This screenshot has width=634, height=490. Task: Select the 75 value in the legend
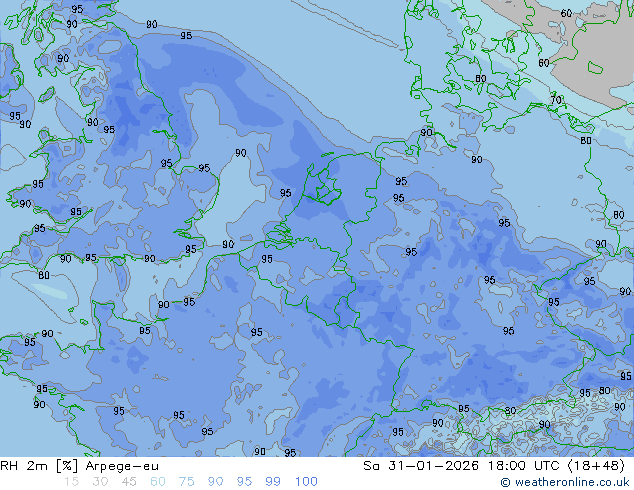point(186,482)
